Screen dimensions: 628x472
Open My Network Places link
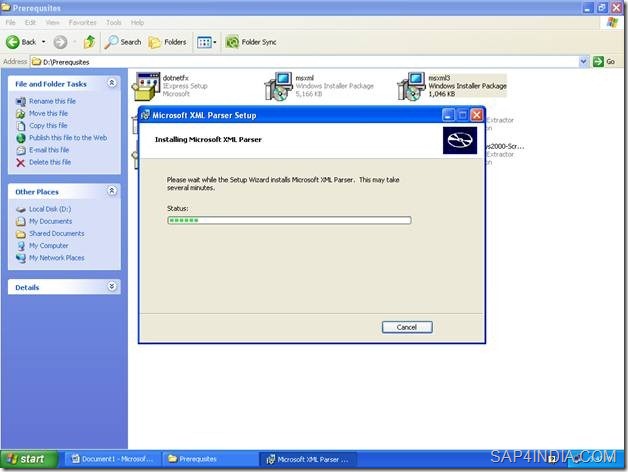pos(57,258)
